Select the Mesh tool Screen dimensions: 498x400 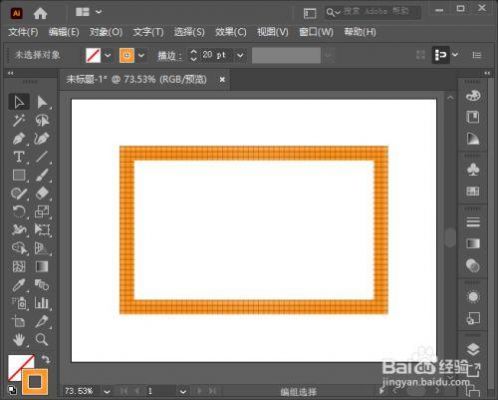[x=19, y=266]
